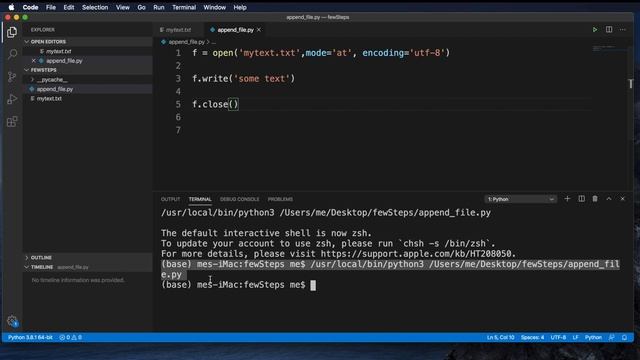Maximize the panel with the up chevron
640x360 pixels.
(x=609, y=199)
